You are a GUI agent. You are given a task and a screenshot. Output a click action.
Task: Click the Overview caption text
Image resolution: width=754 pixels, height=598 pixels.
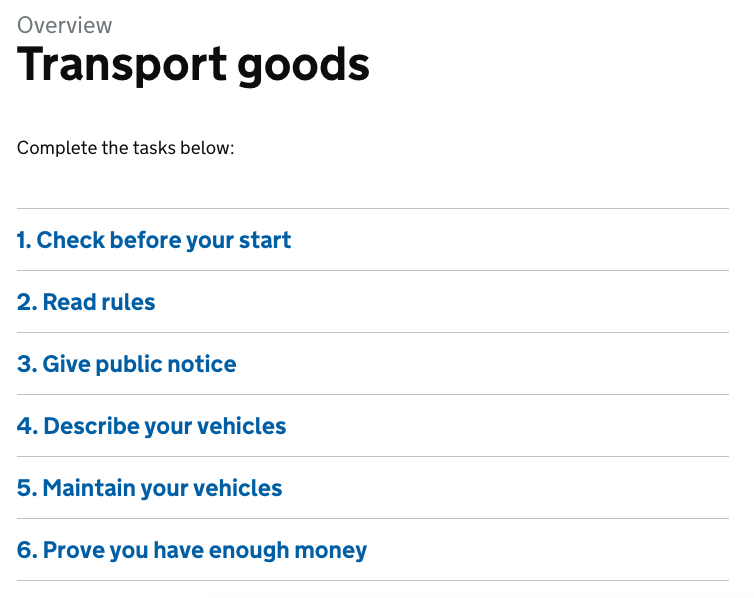[64, 25]
